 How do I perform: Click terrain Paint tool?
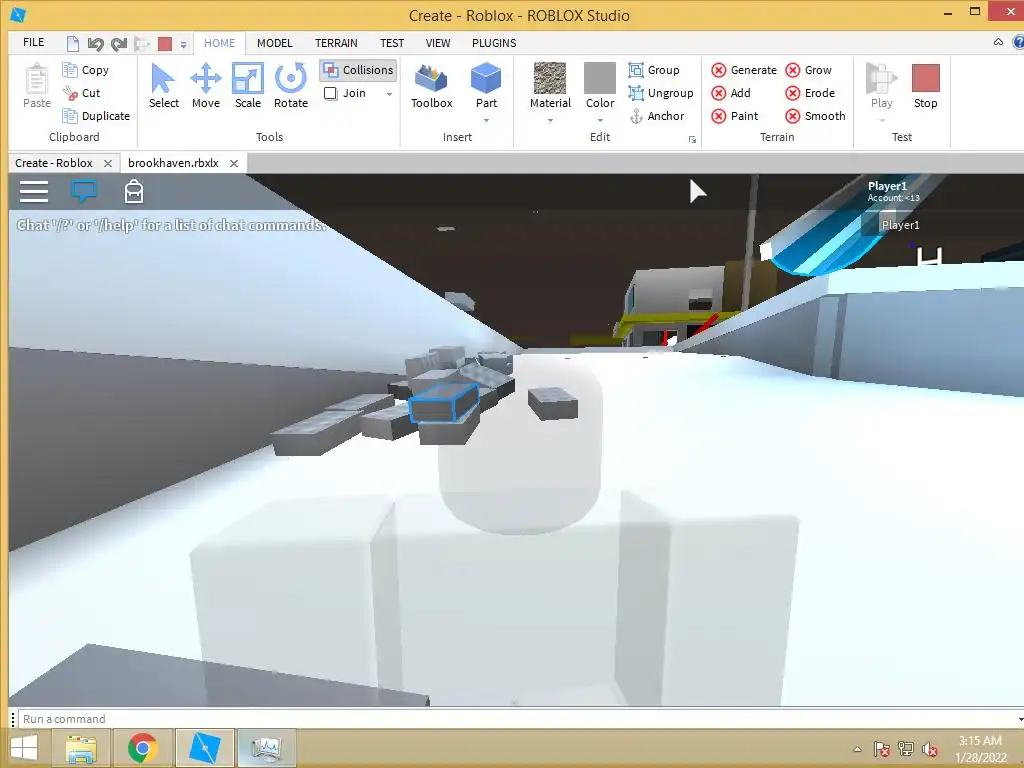(735, 116)
